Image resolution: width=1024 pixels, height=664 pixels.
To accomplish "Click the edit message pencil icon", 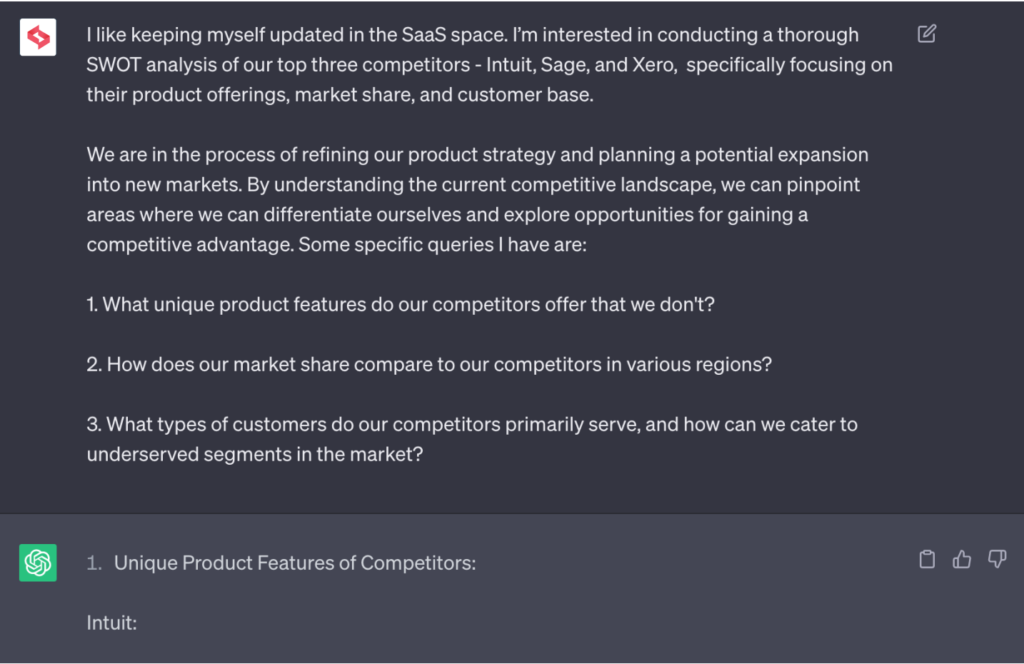I will [927, 35].
